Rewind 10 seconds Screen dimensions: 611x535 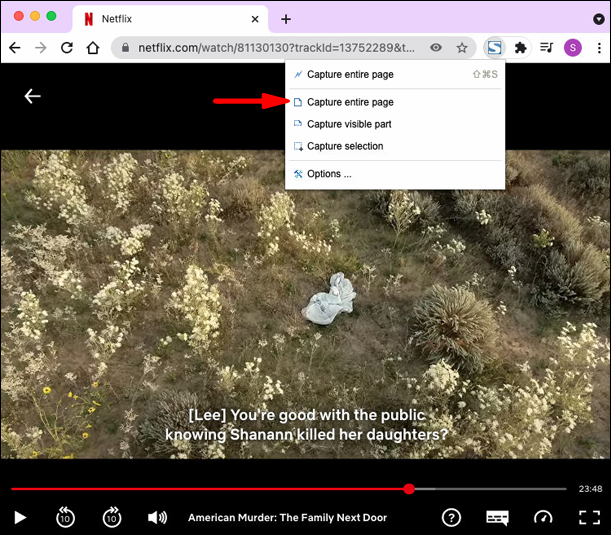click(65, 517)
